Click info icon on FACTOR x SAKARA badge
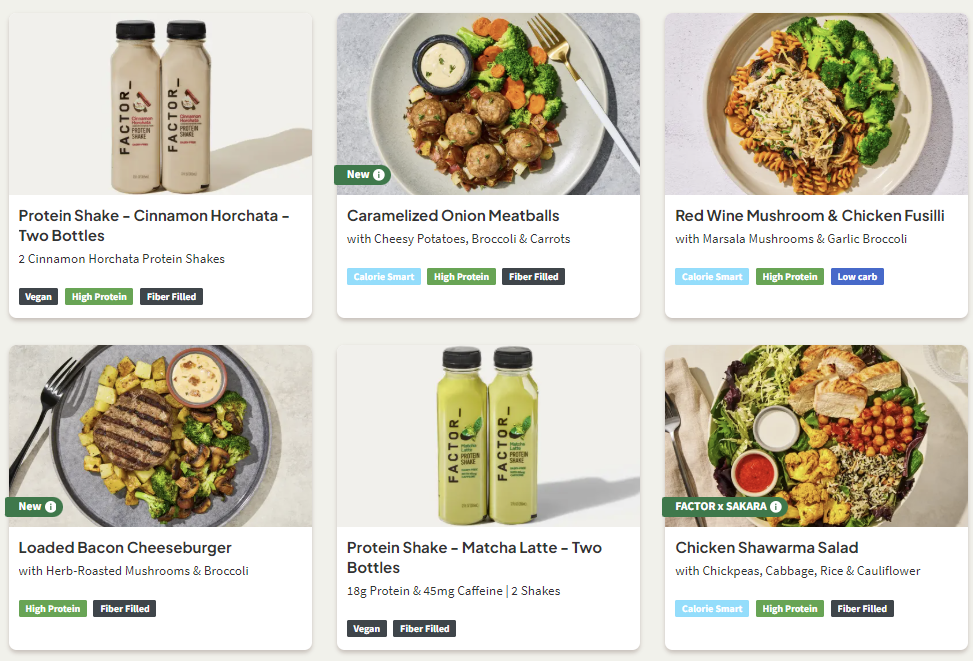Screen dimensions: 973x661 [776, 507]
